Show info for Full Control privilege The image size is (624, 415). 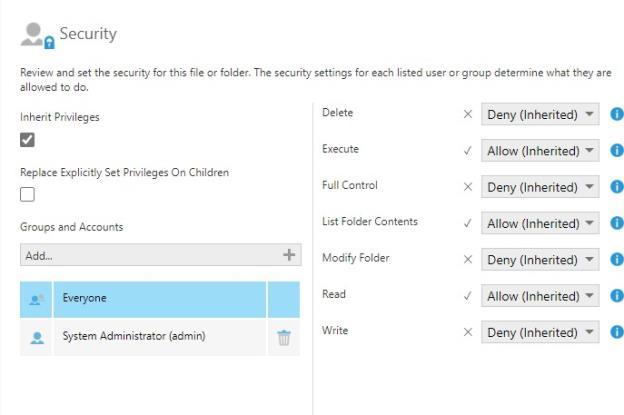click(616, 187)
